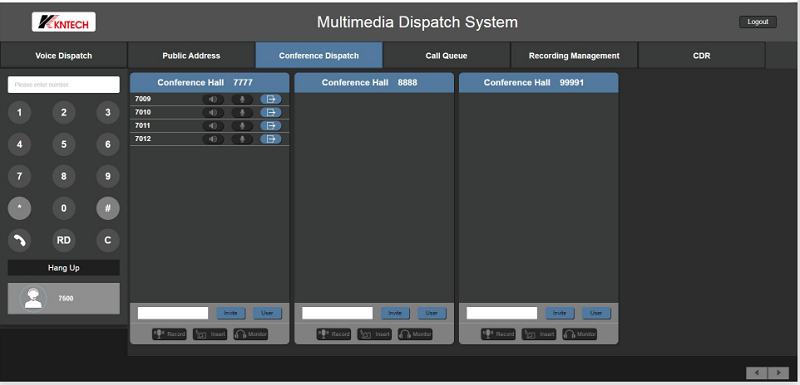Open User list for Hall 99991
Viewport: 800px width, 385px height.
[x=596, y=313]
